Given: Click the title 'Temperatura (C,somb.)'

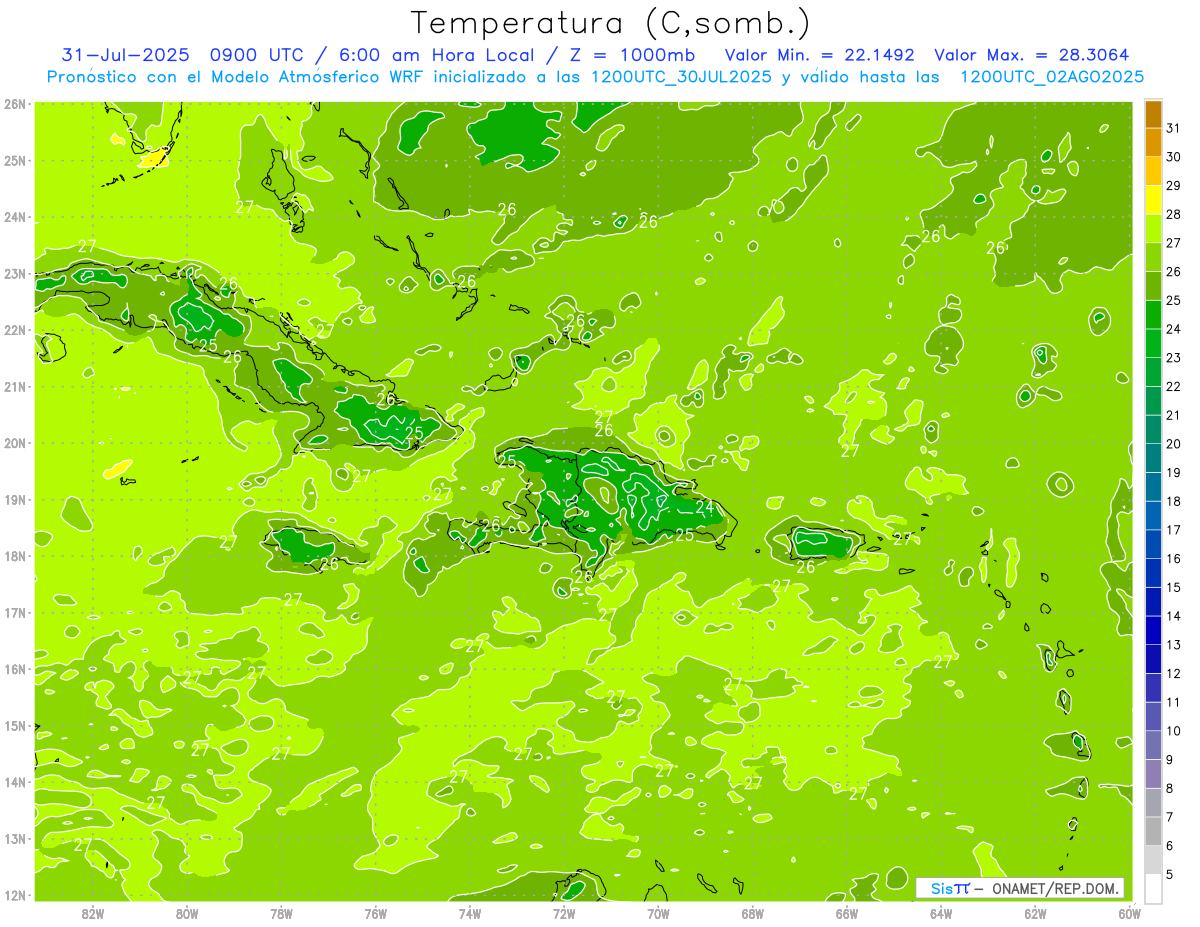Looking at the screenshot, I should pyautogui.click(x=611, y=23).
